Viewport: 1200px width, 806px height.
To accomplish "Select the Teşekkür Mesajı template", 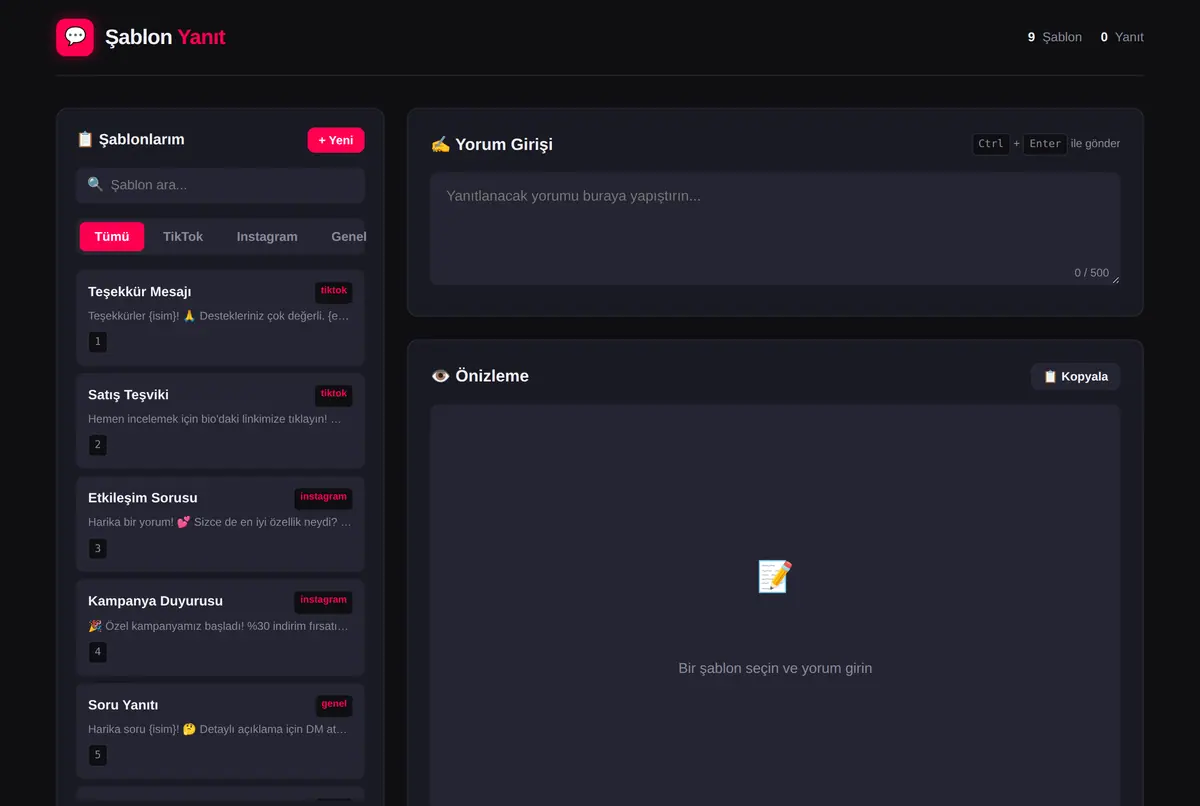I will click(x=220, y=317).
